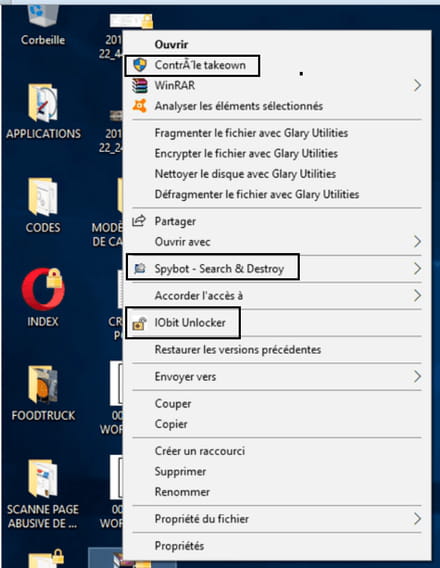Select the CODES folder on desktop

(43, 197)
